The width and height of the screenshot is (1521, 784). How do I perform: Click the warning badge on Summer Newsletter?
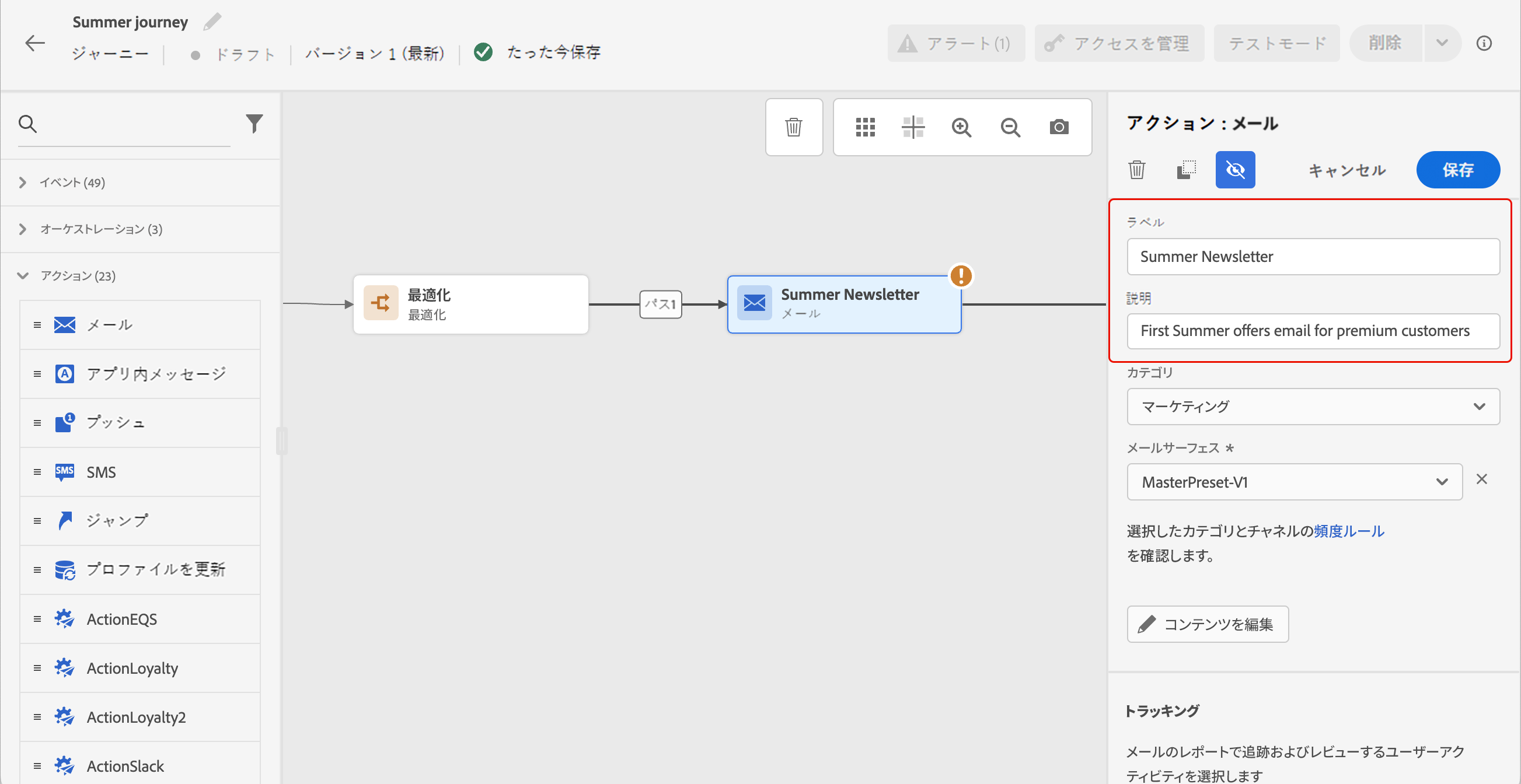pyautogui.click(x=961, y=275)
